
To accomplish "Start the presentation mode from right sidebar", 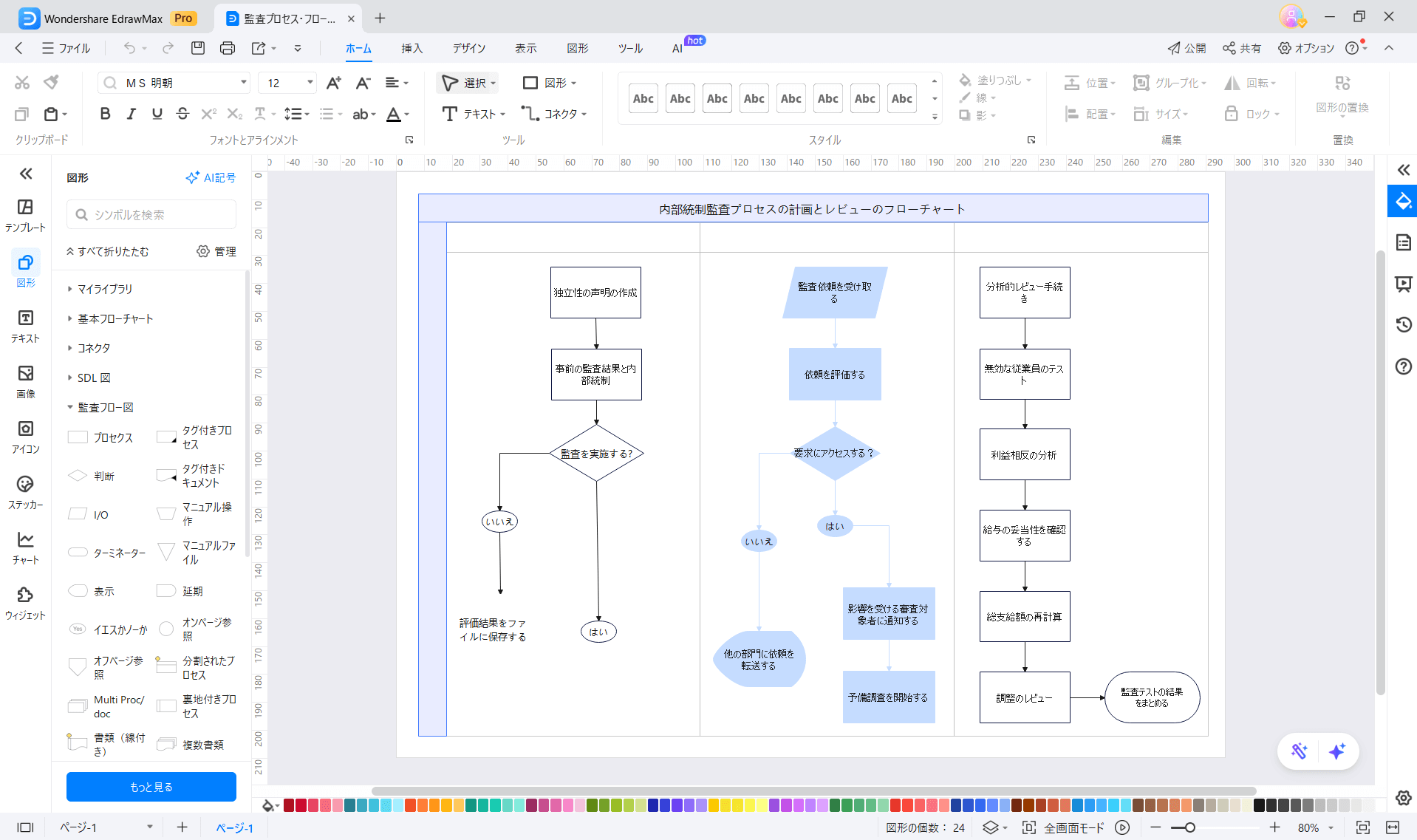I will [x=1401, y=284].
